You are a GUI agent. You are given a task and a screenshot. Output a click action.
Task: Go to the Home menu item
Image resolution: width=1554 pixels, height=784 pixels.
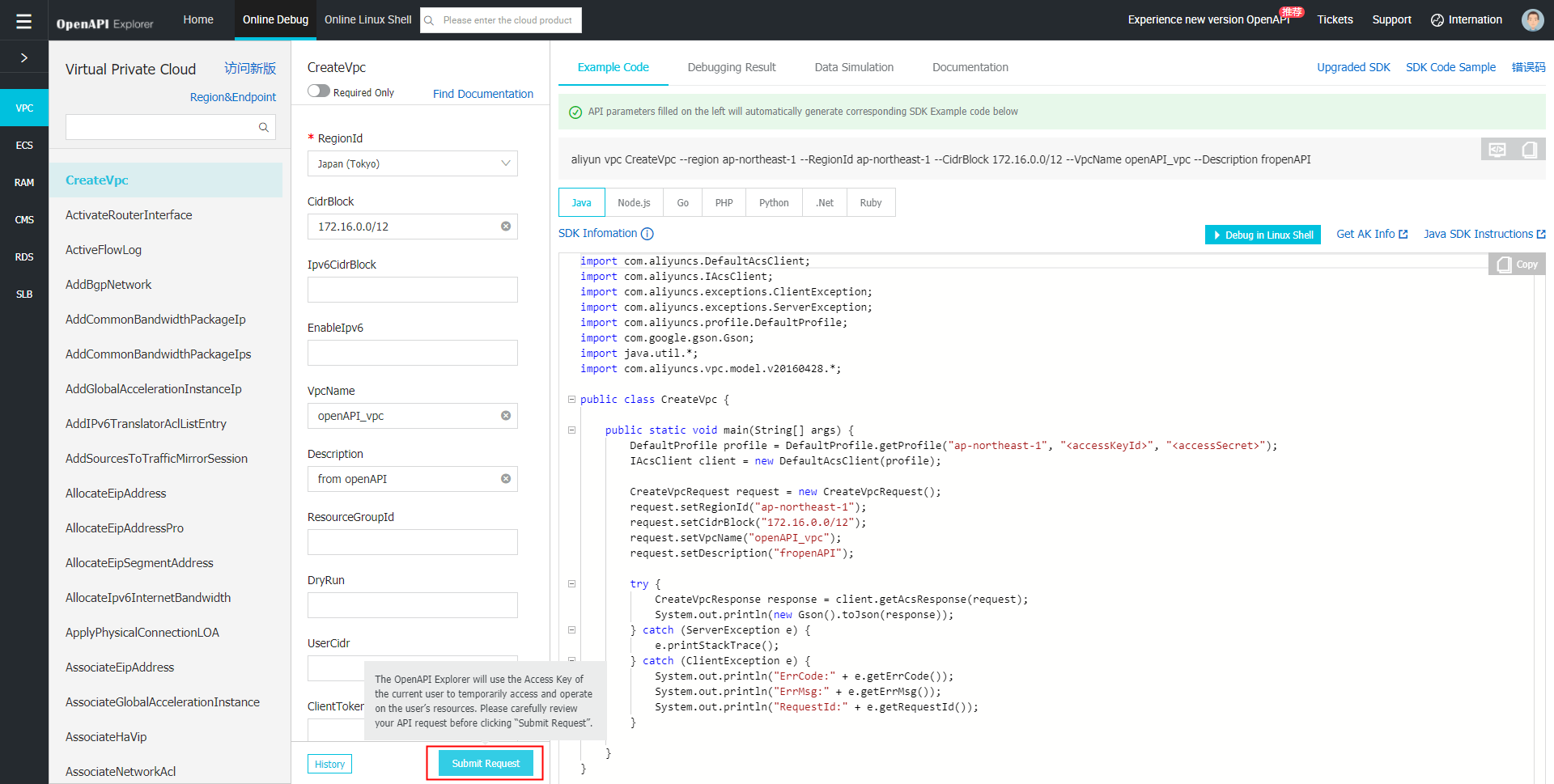point(198,19)
